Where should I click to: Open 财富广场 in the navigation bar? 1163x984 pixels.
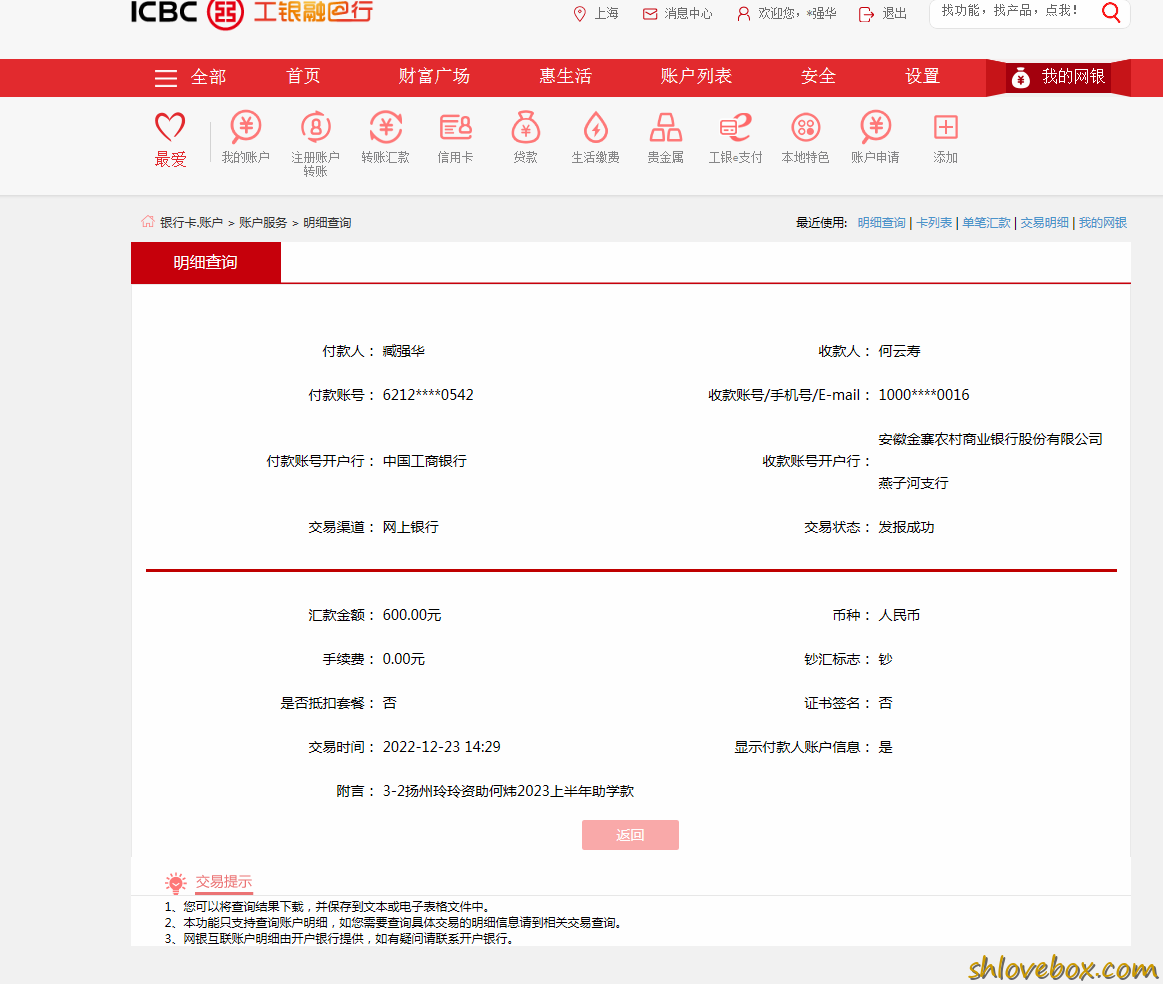click(x=434, y=76)
